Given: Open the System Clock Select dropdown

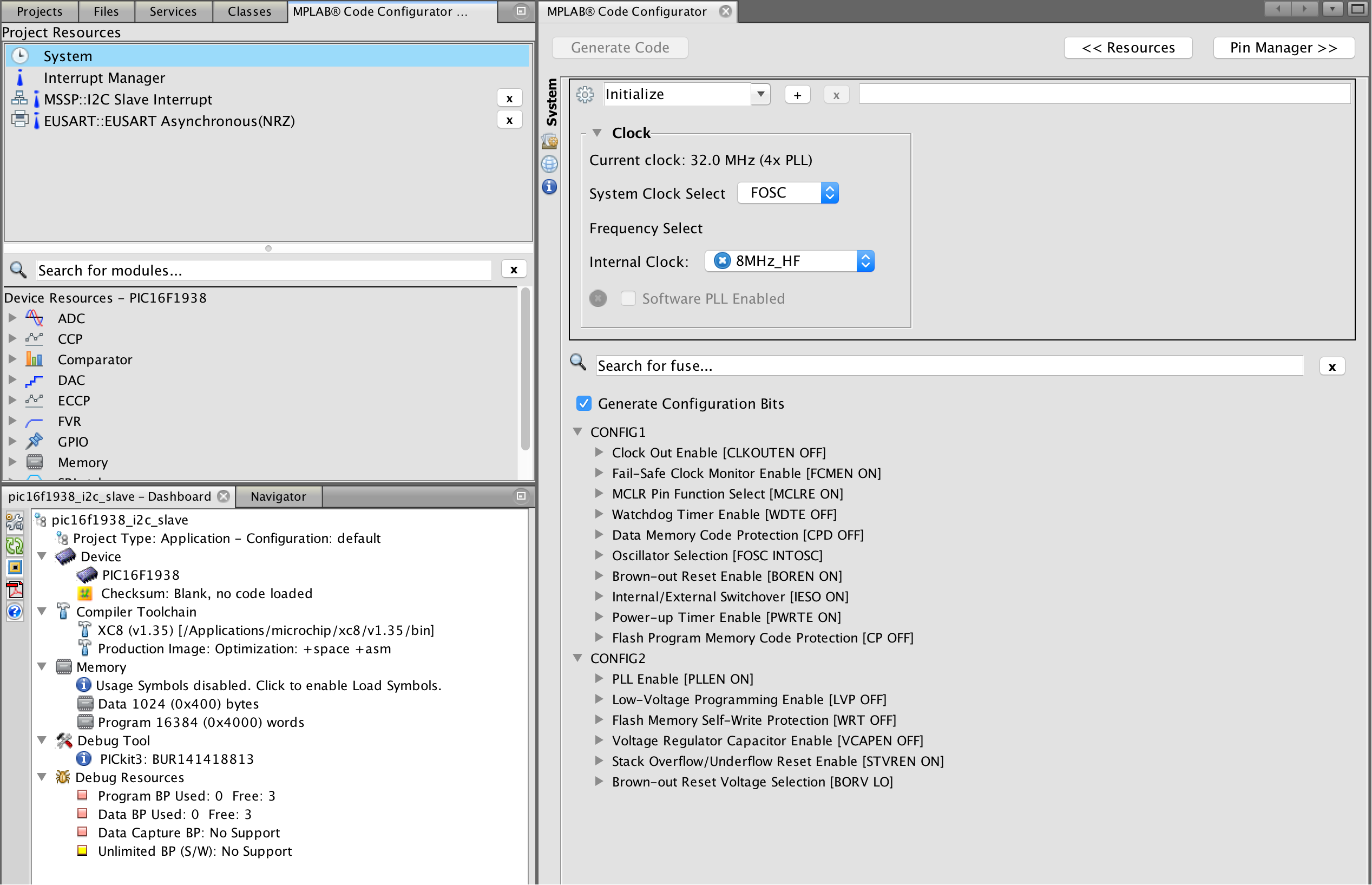Looking at the screenshot, I should pos(787,193).
